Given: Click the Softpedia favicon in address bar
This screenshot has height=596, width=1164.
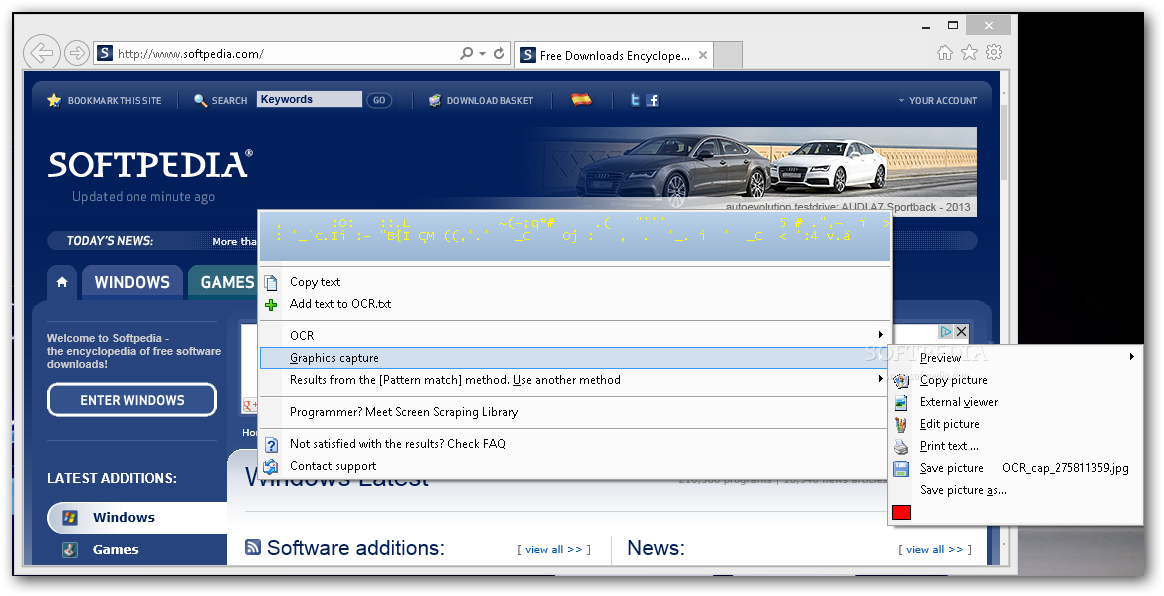Looking at the screenshot, I should tap(105, 53).
